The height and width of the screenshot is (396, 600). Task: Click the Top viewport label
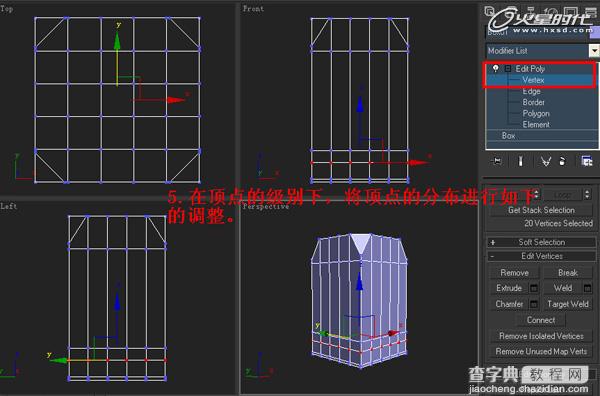pyautogui.click(x=7, y=8)
